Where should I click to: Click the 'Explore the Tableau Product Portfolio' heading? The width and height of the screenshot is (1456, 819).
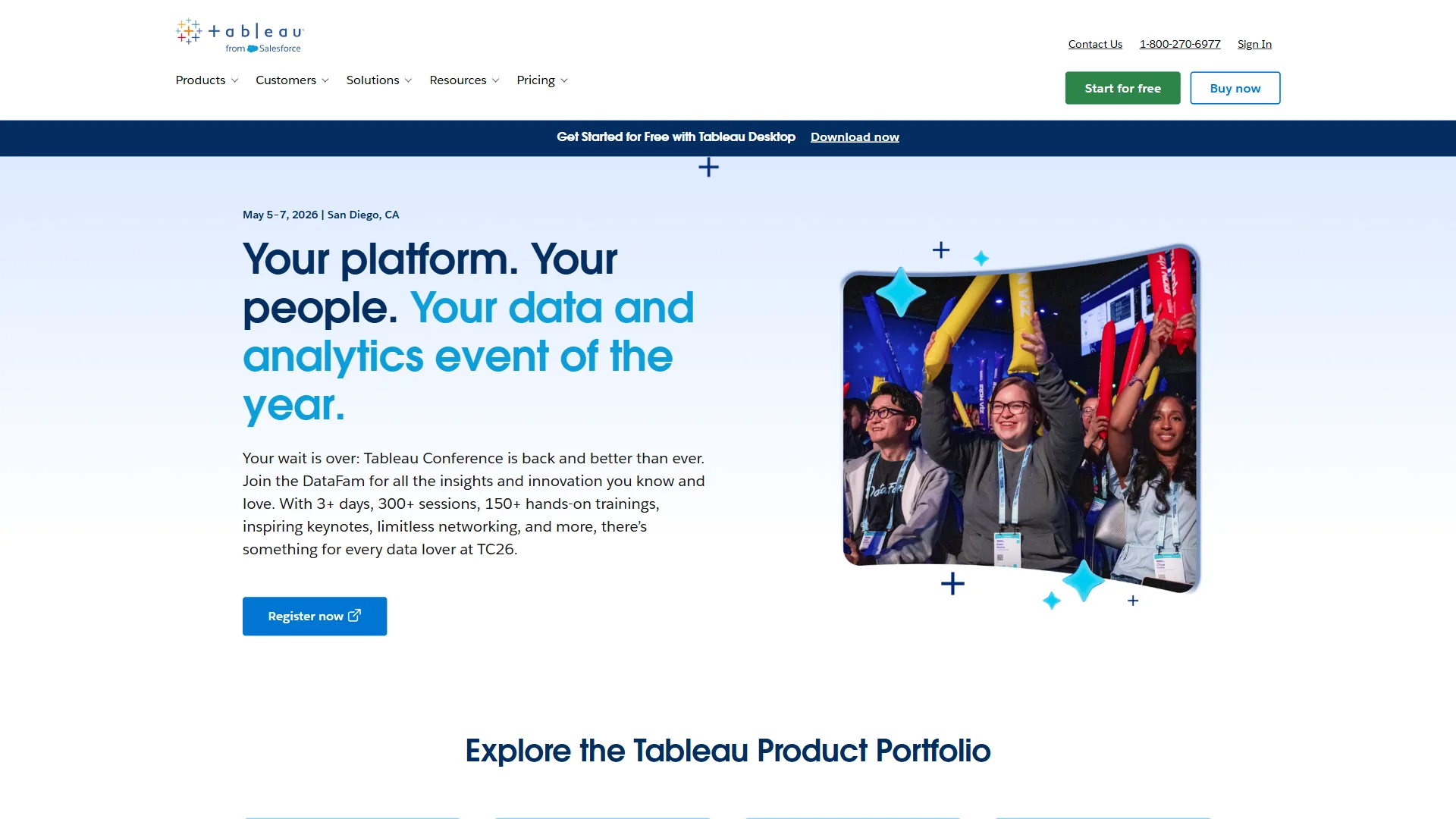pyautogui.click(x=728, y=751)
